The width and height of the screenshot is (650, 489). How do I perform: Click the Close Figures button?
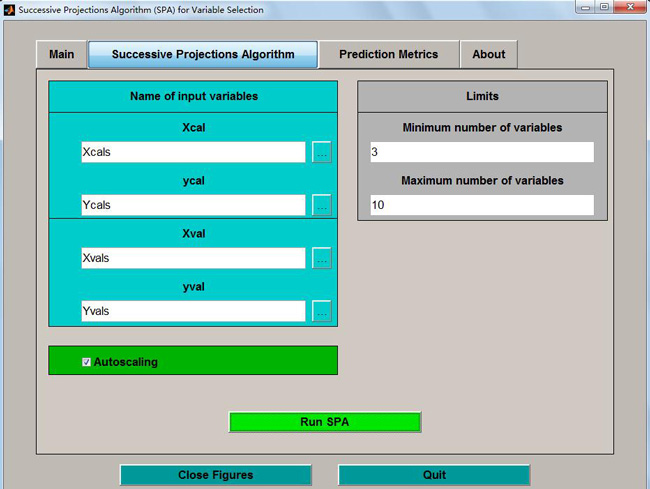point(216,475)
